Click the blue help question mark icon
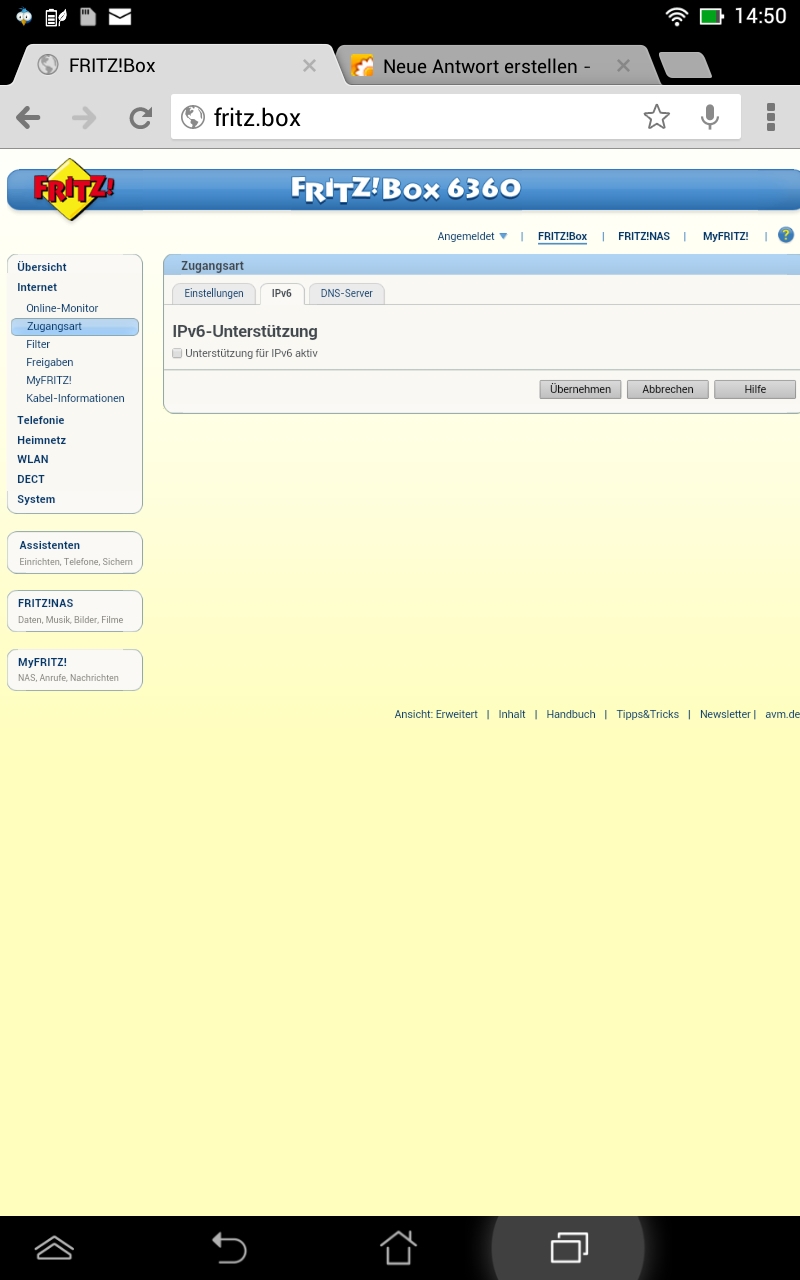 785,235
